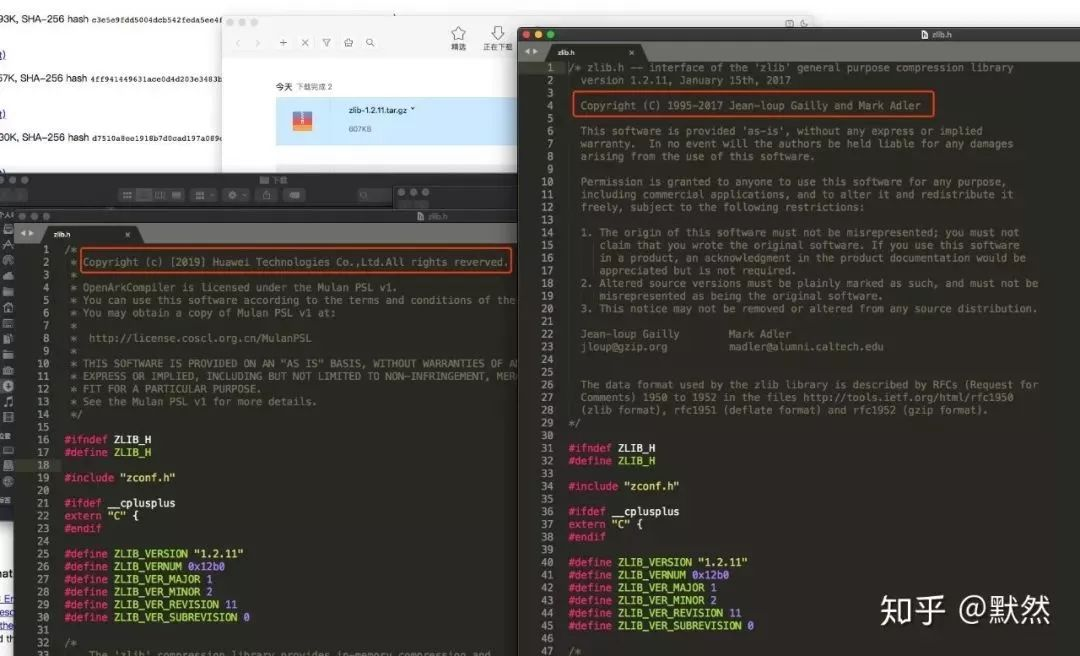This screenshot has width=1080, height=656.
Task: Click the forward arrow in downloads window
Action: coord(258,43)
